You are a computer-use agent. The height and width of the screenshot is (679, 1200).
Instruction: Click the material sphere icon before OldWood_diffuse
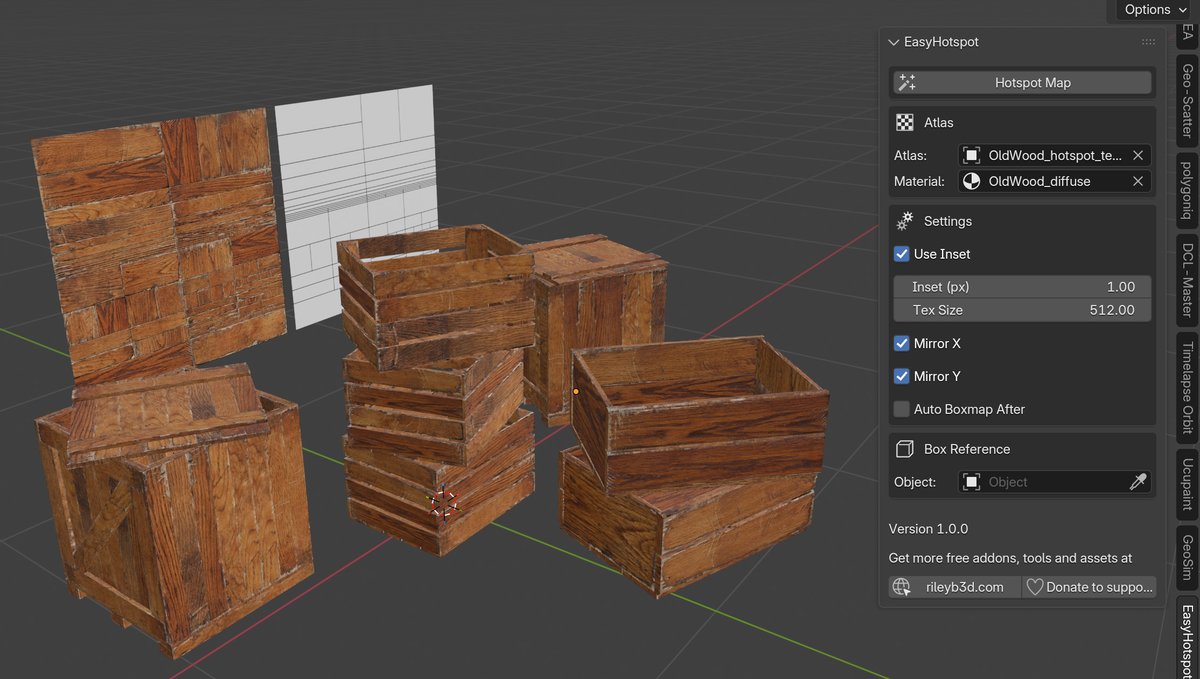(971, 182)
